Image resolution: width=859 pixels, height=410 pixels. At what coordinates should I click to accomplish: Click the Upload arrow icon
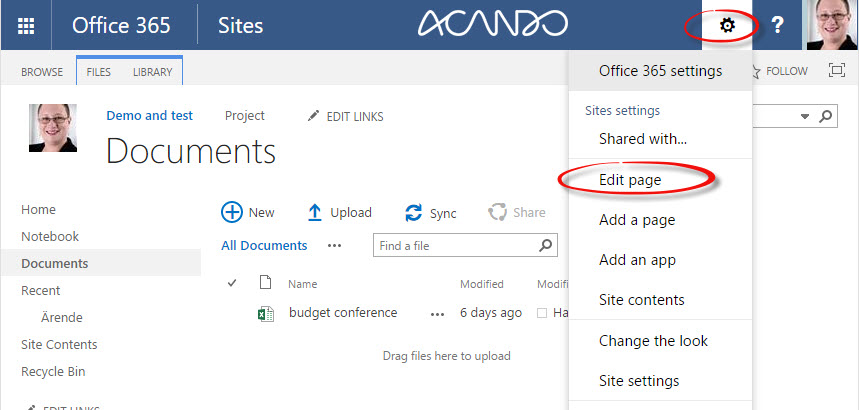point(314,212)
